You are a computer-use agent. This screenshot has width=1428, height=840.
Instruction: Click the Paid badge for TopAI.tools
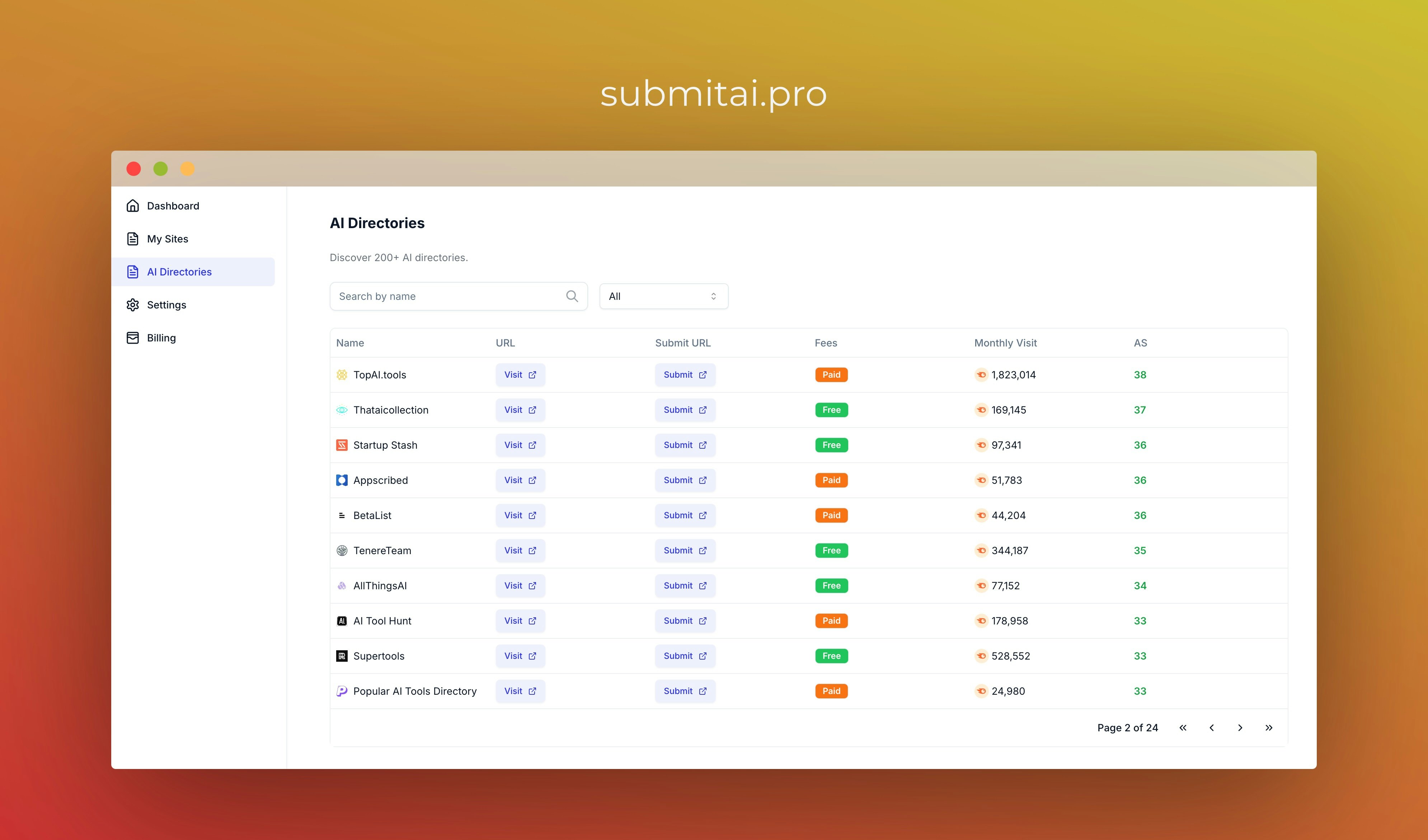click(831, 375)
